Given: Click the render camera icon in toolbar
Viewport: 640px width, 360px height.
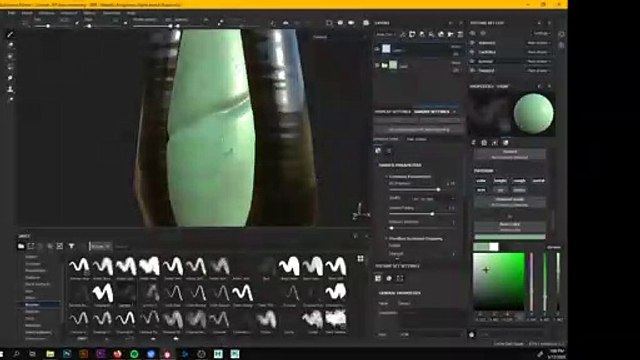Looking at the screenshot, I should click(366, 23).
